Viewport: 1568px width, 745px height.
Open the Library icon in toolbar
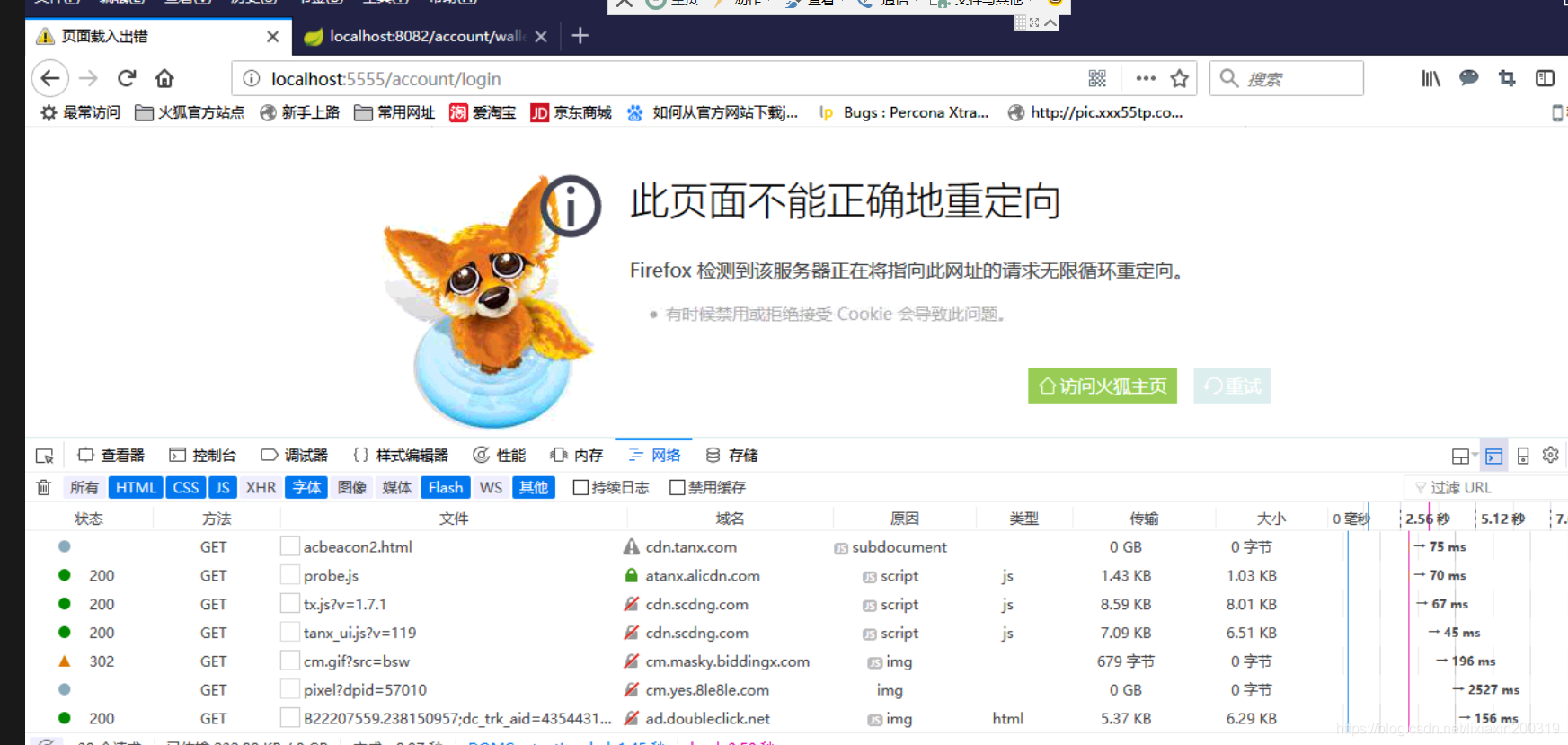(1431, 79)
